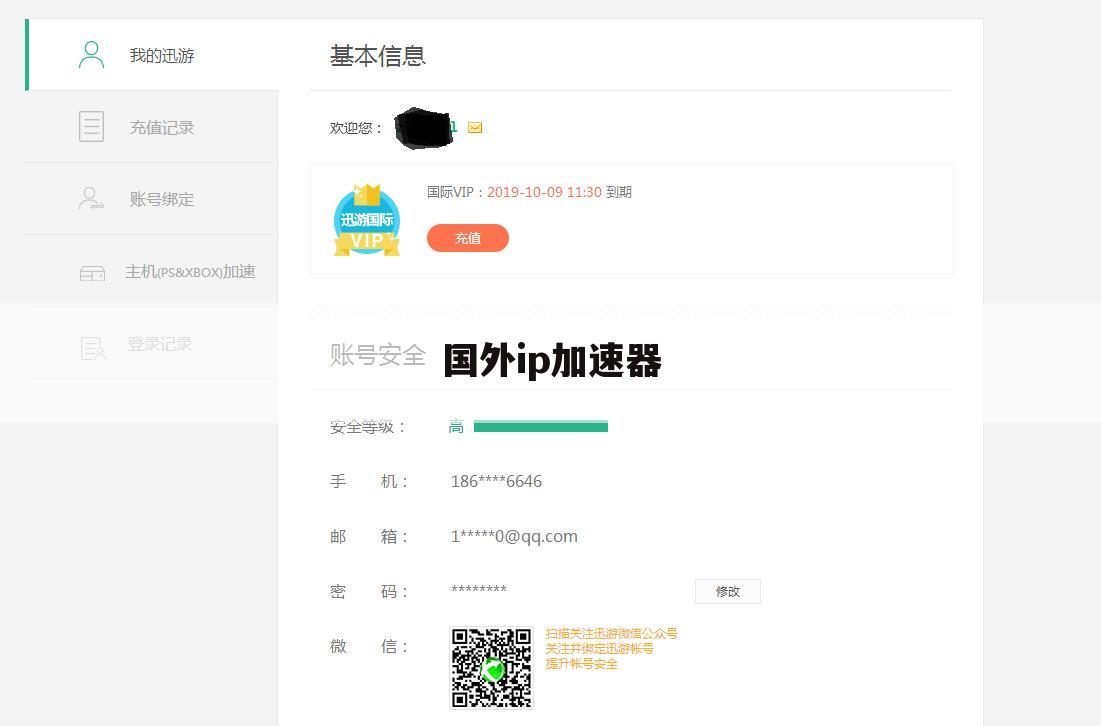Click the 迅游国际 VIP badge

367,220
